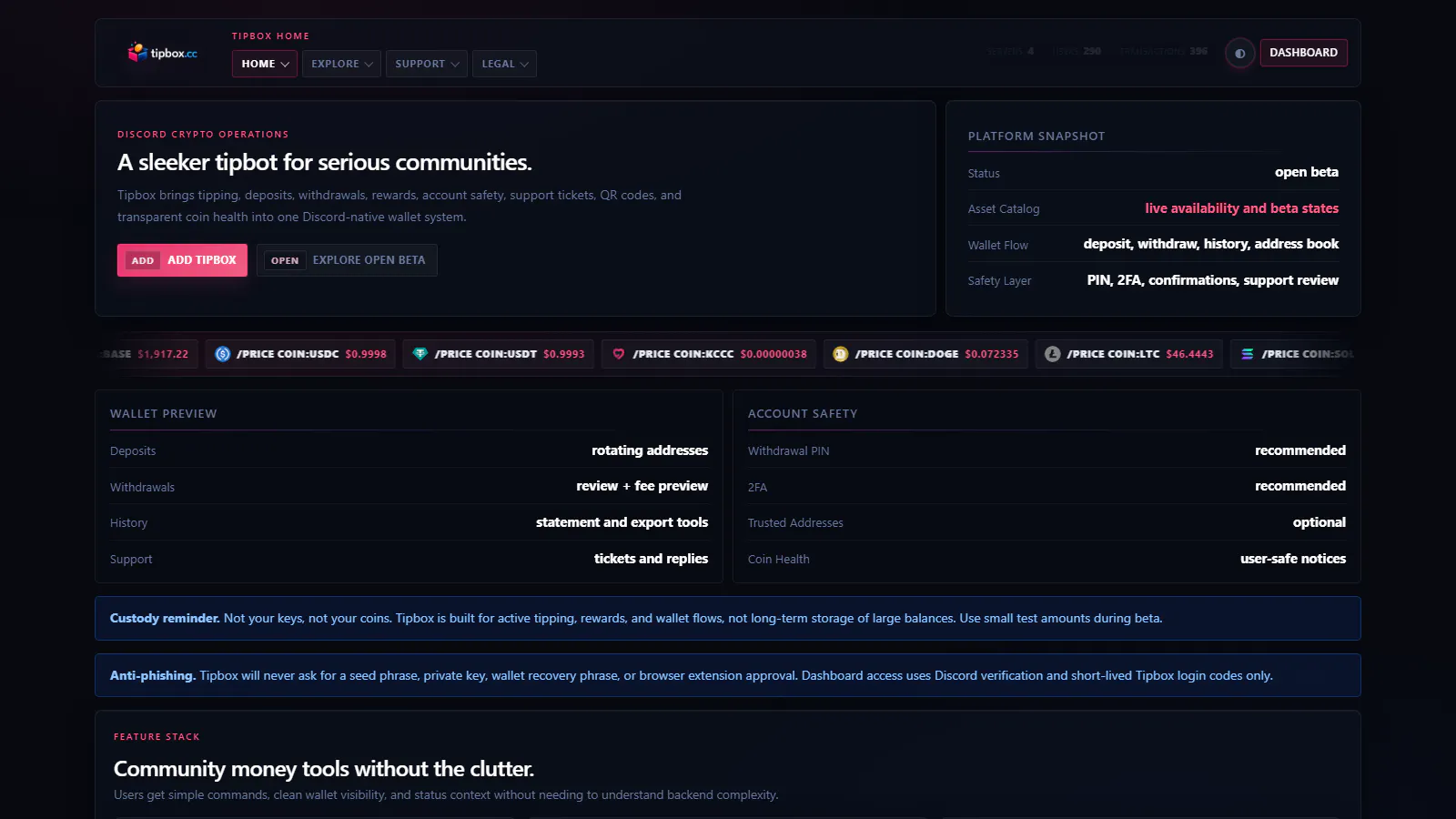Screen dimensions: 1456x819
Task: Click the LTC Litecoin icon in ticker
Action: pyautogui.click(x=1053, y=354)
